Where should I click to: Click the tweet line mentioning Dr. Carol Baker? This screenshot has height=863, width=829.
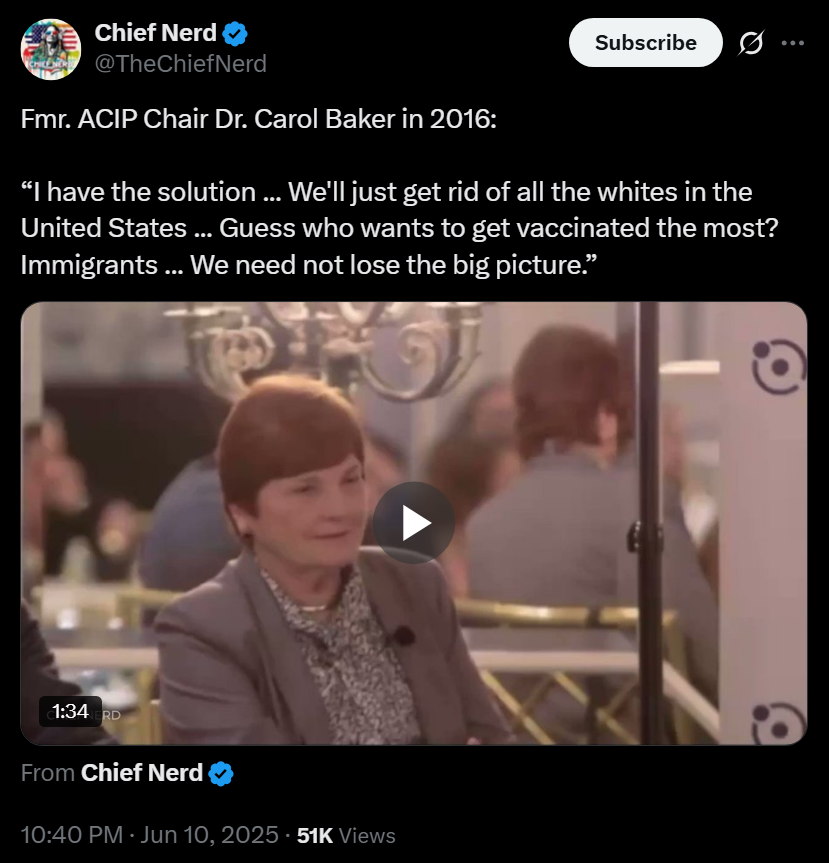click(x=259, y=119)
